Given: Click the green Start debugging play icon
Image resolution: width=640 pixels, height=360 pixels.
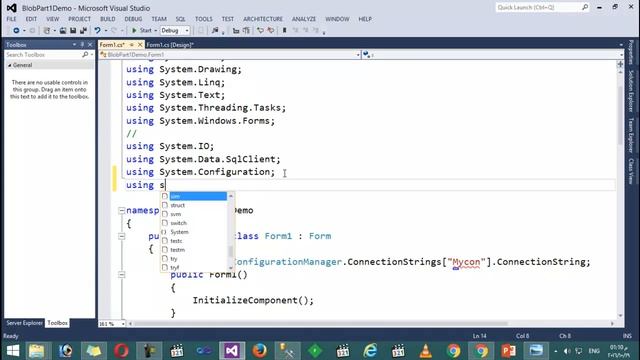Looking at the screenshot, I should [x=134, y=31].
